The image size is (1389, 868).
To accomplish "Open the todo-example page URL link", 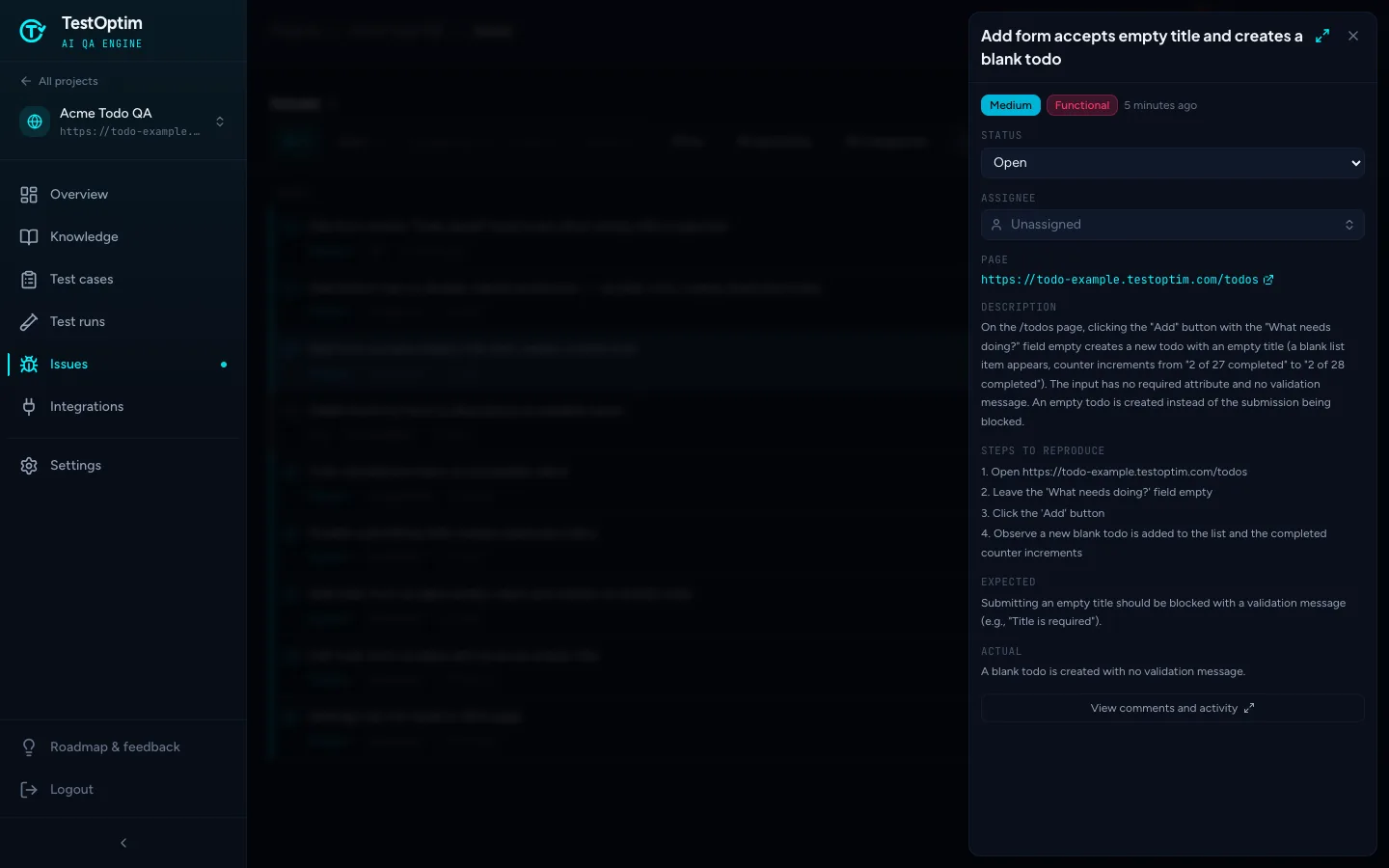I will (x=1119, y=280).
